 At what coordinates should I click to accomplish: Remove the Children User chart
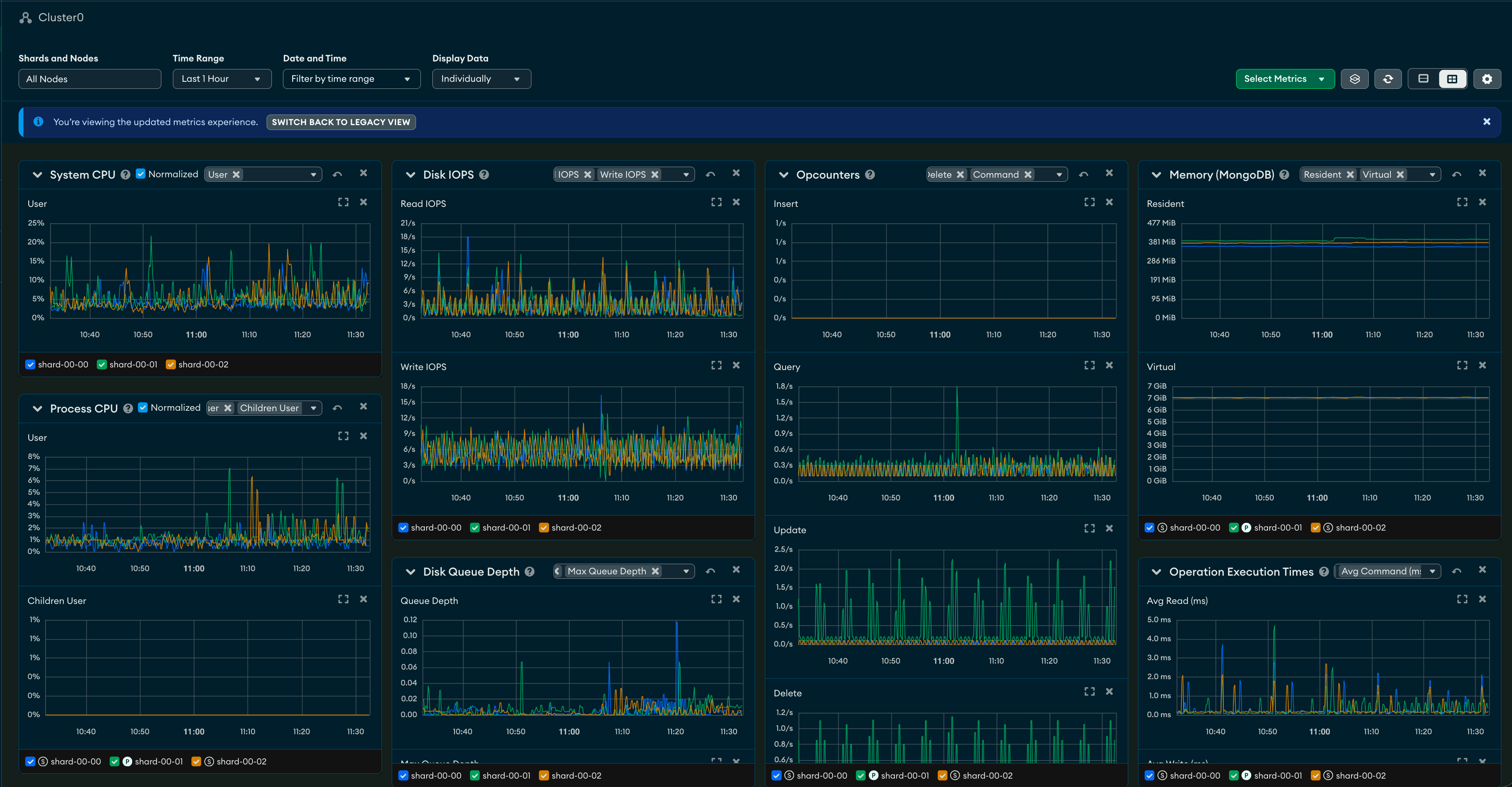click(x=363, y=599)
